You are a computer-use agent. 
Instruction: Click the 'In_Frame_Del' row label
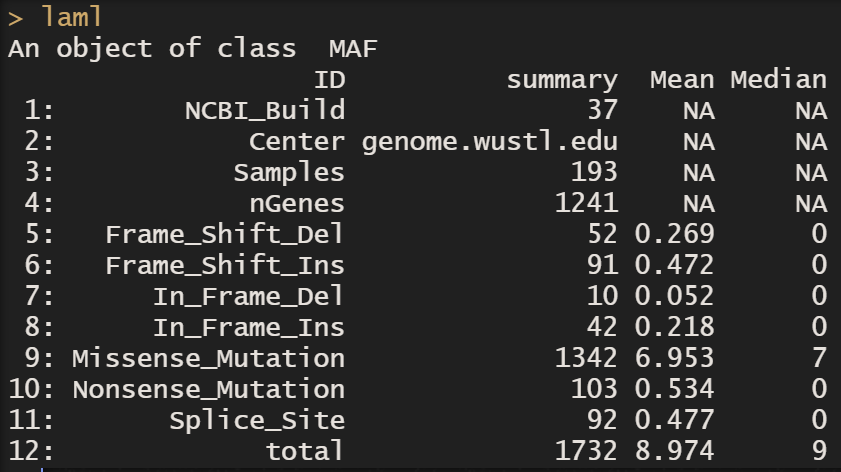coord(249,296)
